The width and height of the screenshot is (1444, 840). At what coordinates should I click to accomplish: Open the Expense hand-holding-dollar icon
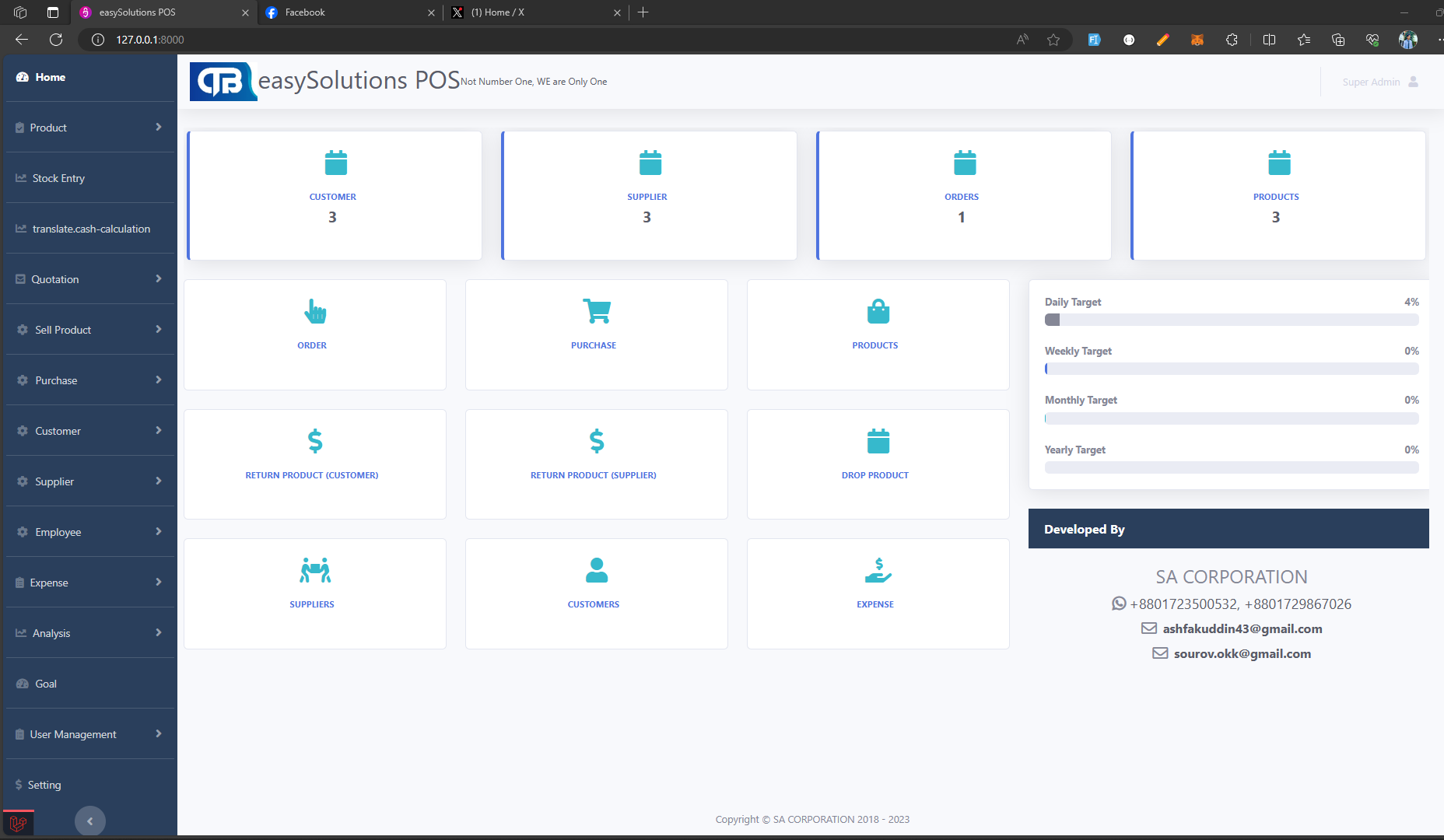point(878,571)
